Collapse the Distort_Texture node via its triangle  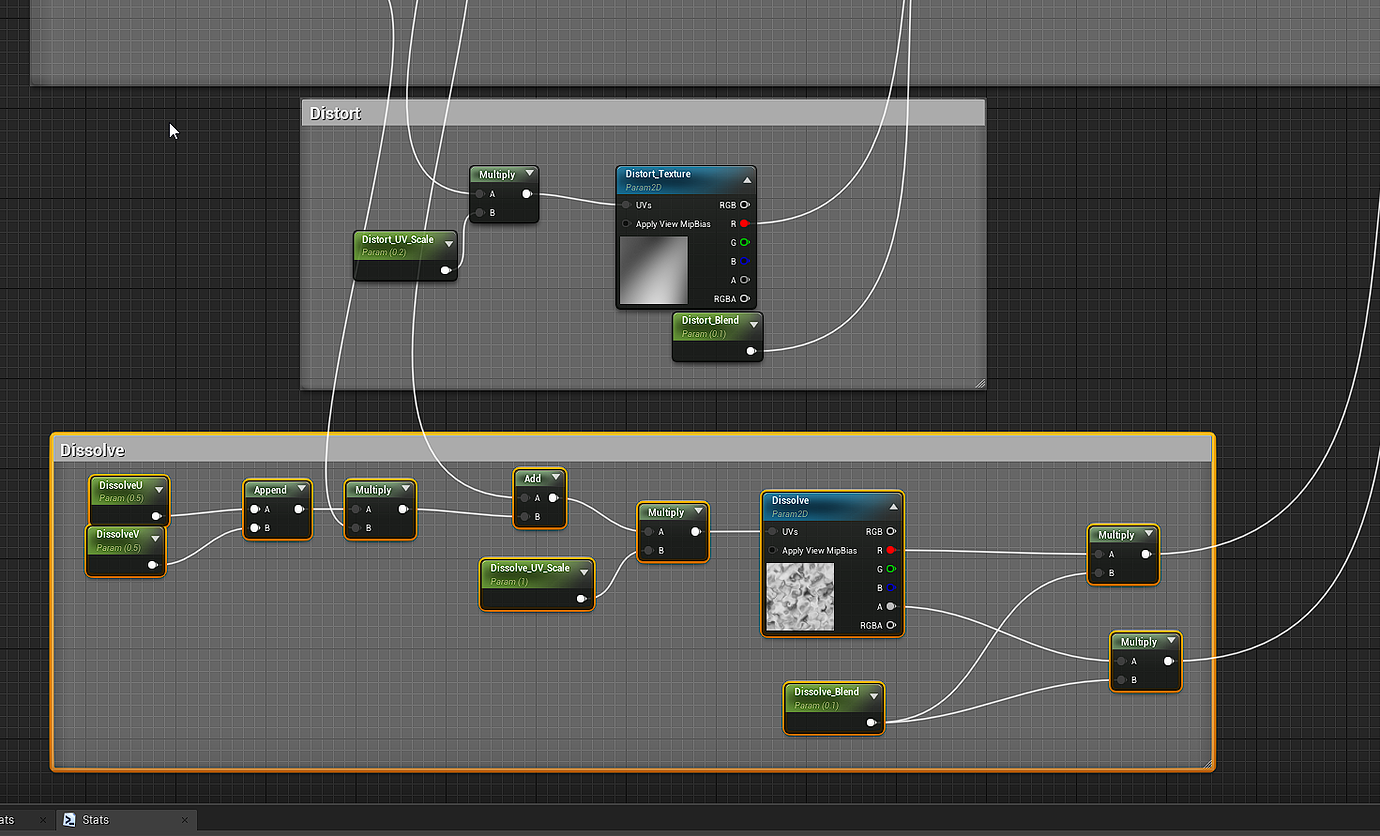748,180
